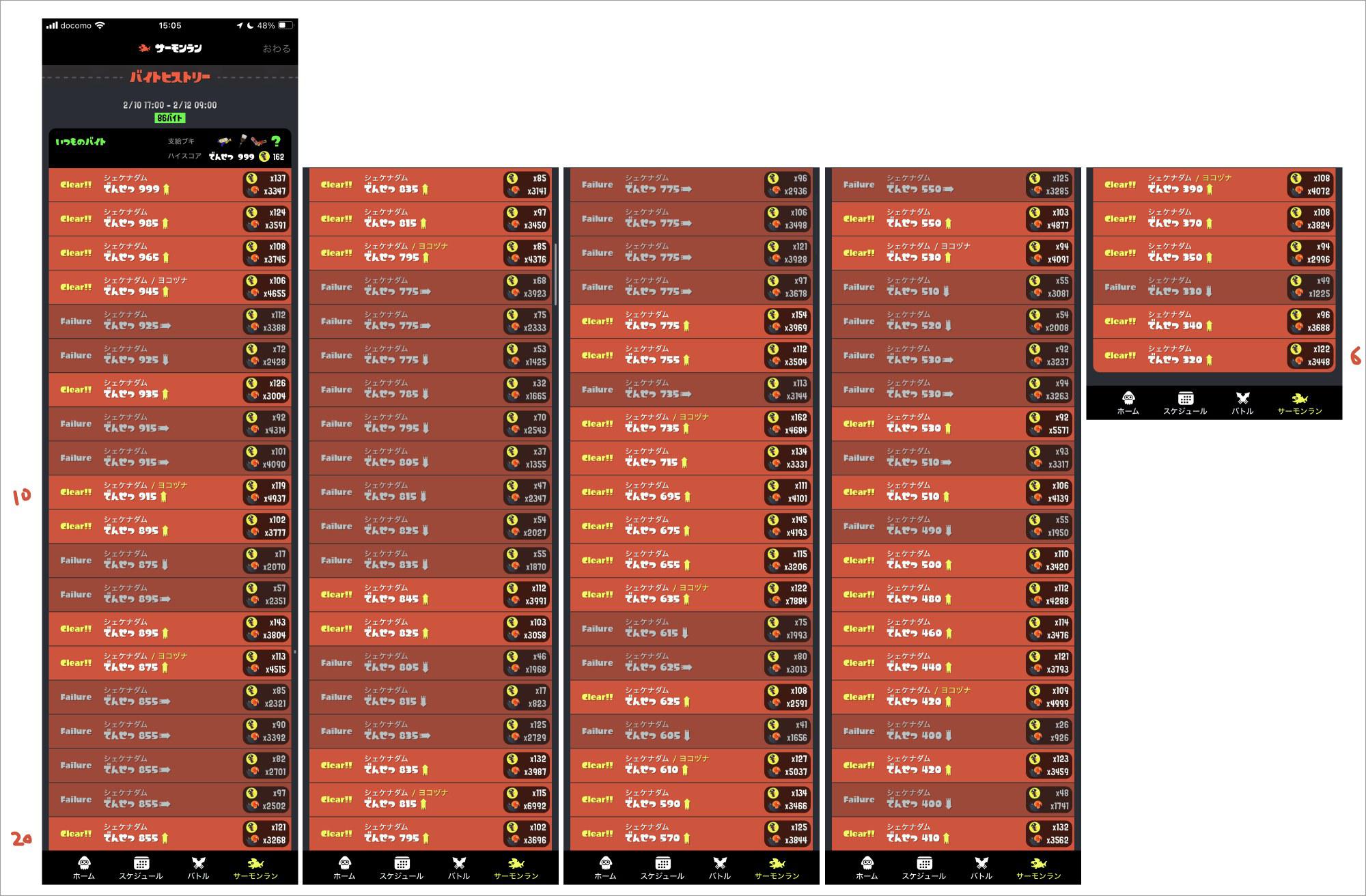The image size is (1366, 896).
Task: Tap the サーモンラン icon in the third screenshot
Action: (777, 863)
